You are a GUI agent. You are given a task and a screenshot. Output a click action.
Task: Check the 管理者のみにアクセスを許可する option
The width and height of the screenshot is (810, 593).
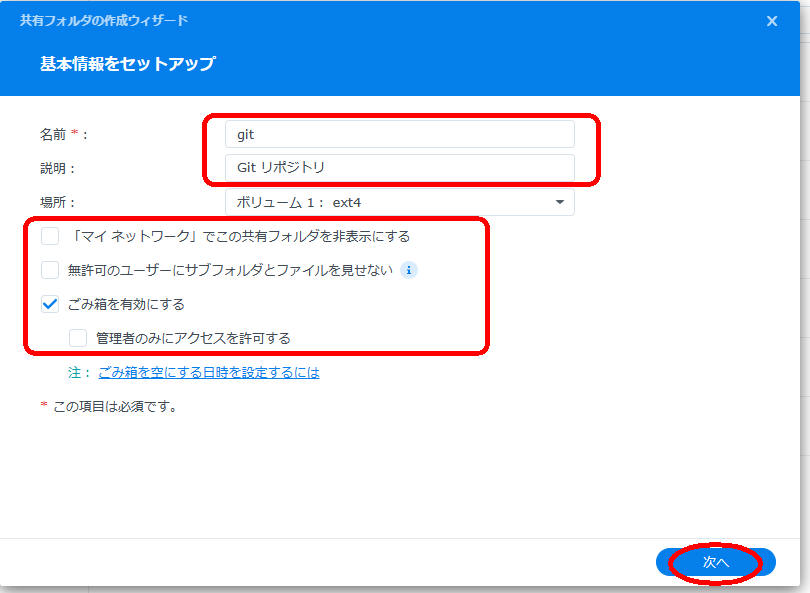click(x=78, y=338)
